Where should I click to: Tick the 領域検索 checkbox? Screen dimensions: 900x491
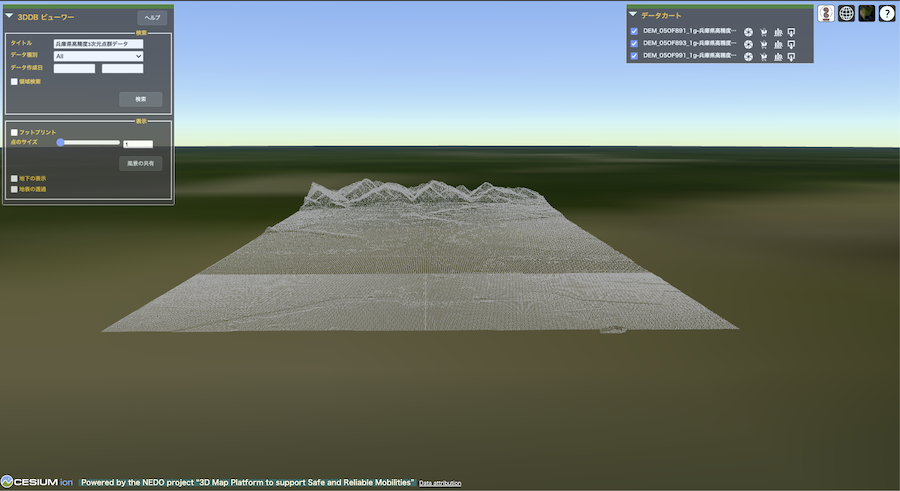click(x=14, y=81)
